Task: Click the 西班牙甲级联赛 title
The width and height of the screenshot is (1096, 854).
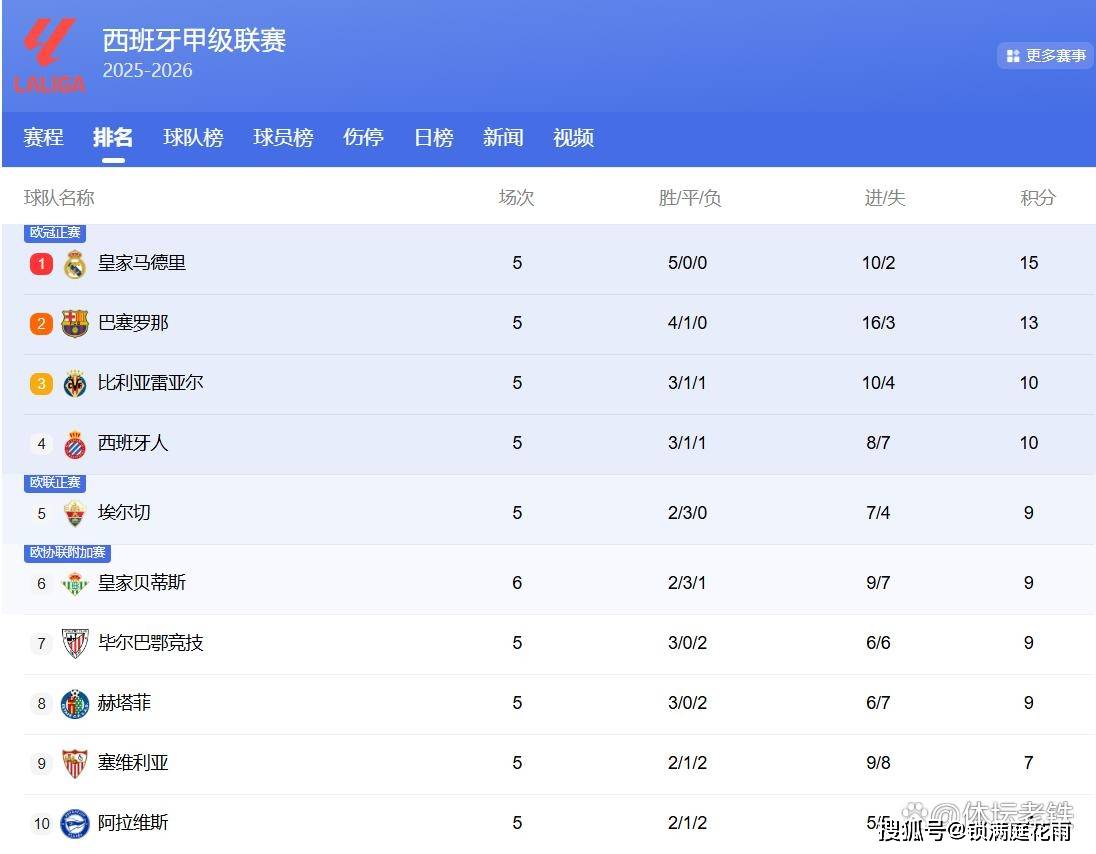Action: [x=194, y=41]
